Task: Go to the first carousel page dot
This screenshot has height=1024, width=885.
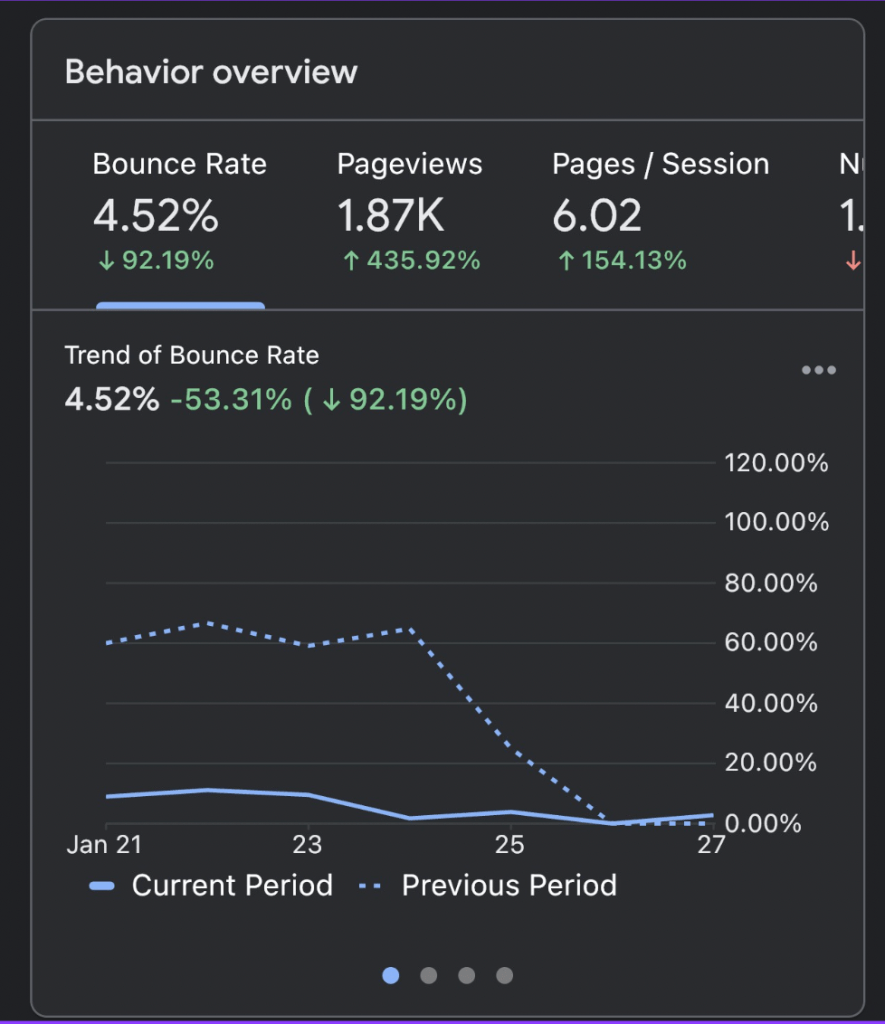Action: coord(391,975)
